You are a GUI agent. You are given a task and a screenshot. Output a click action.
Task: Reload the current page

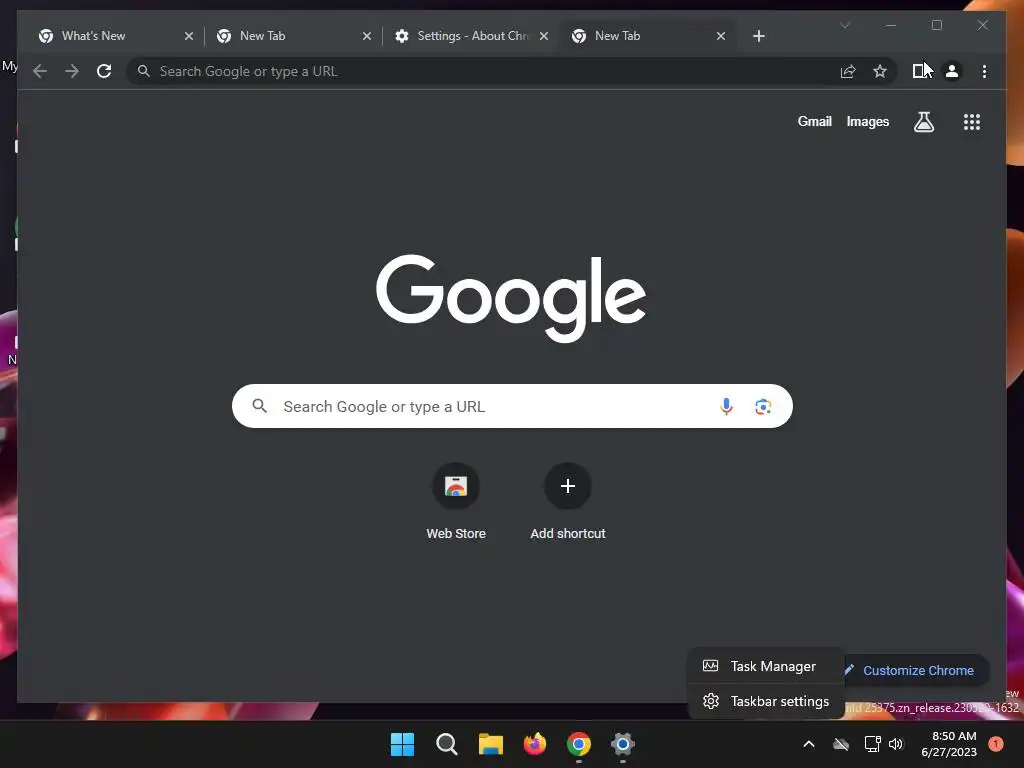[x=104, y=71]
